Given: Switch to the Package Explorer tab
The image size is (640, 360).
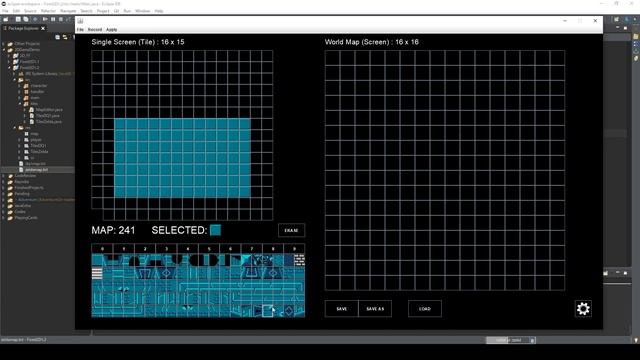Looking at the screenshot, I should (x=23, y=28).
